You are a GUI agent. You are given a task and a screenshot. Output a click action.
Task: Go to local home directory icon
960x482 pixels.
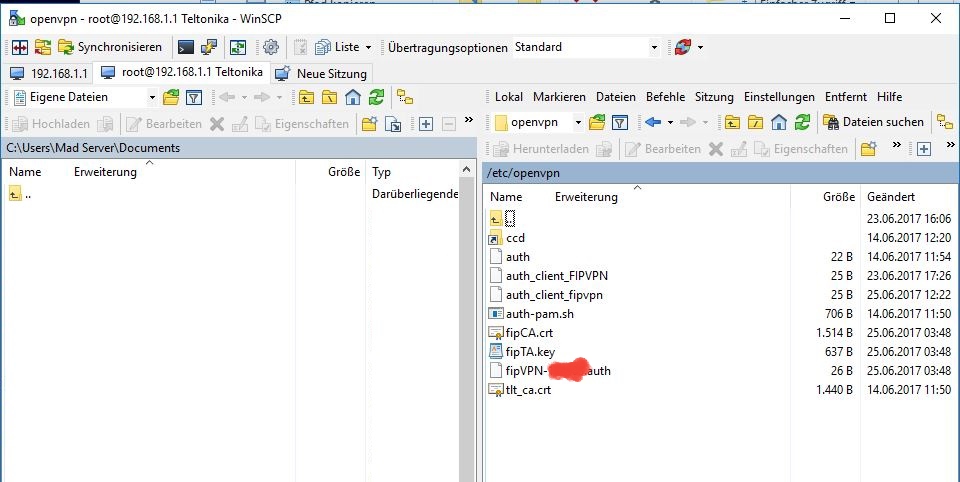(353, 97)
